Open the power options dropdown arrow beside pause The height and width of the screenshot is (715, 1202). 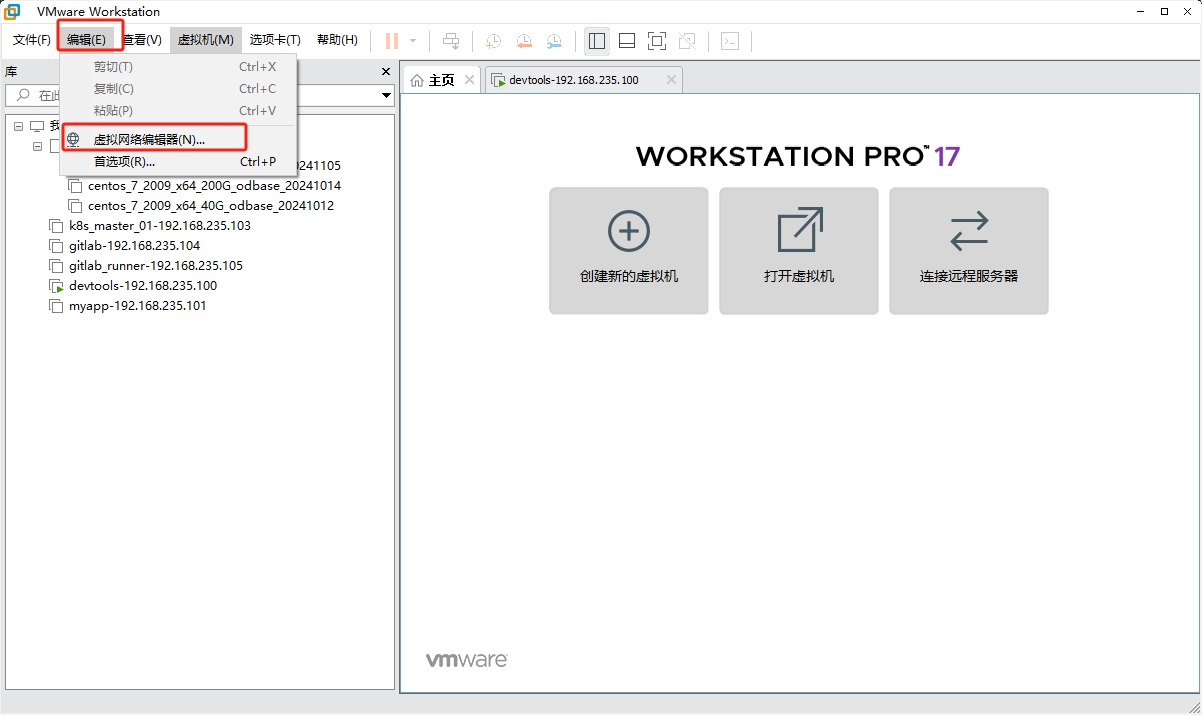(413, 41)
